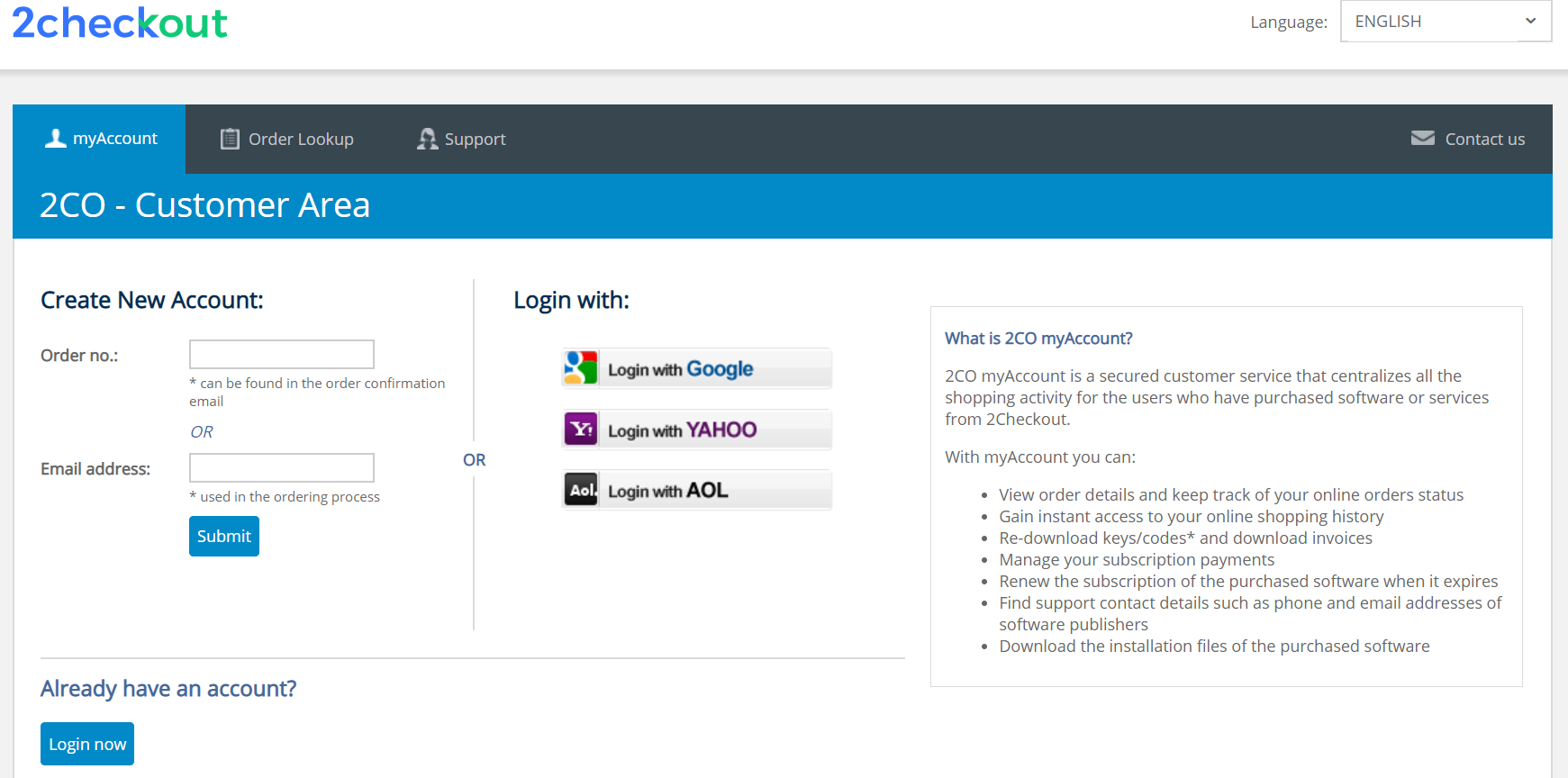1568x778 pixels.
Task: Click 'Download the installation files' bullet text
Action: coord(1214,647)
